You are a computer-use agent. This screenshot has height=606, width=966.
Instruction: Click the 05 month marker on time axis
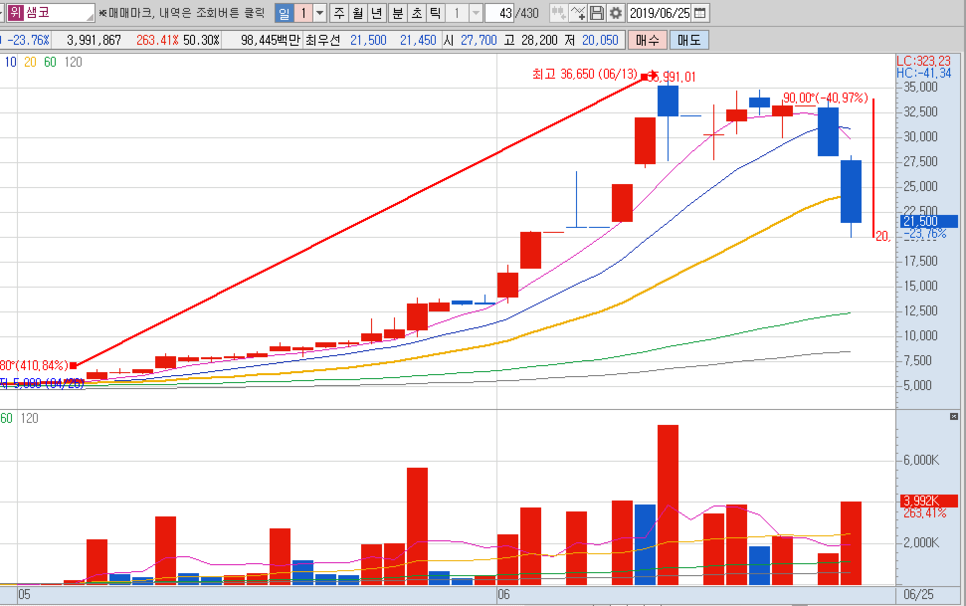(x=24, y=594)
